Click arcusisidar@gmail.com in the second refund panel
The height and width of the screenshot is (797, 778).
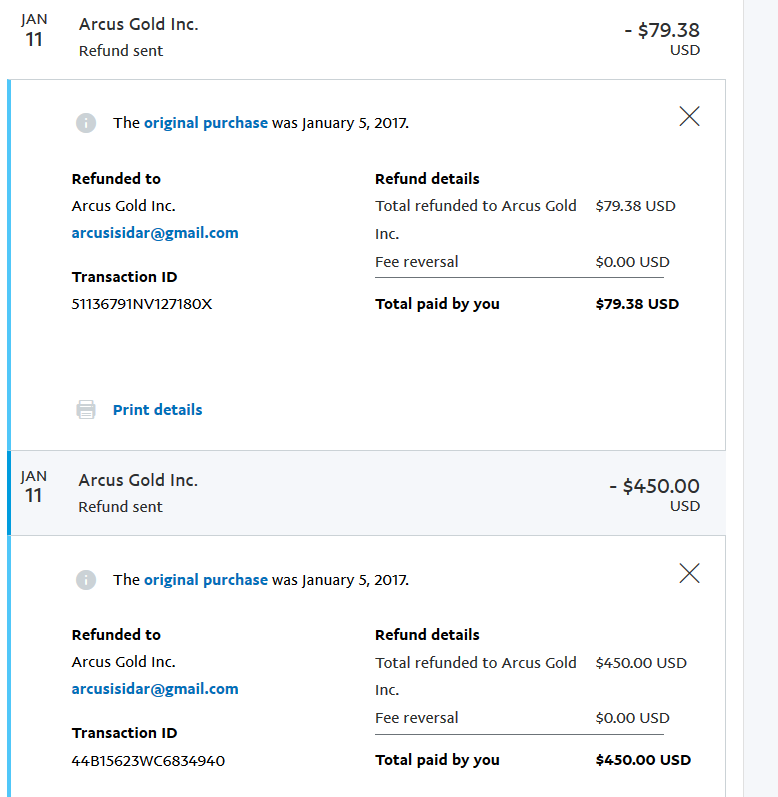(x=155, y=689)
